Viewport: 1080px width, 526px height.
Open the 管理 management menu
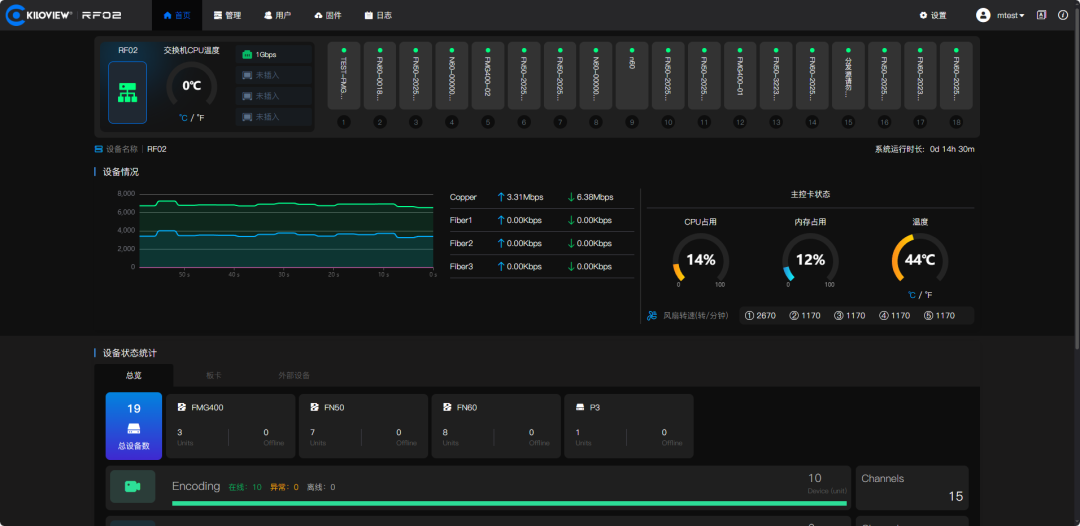227,15
